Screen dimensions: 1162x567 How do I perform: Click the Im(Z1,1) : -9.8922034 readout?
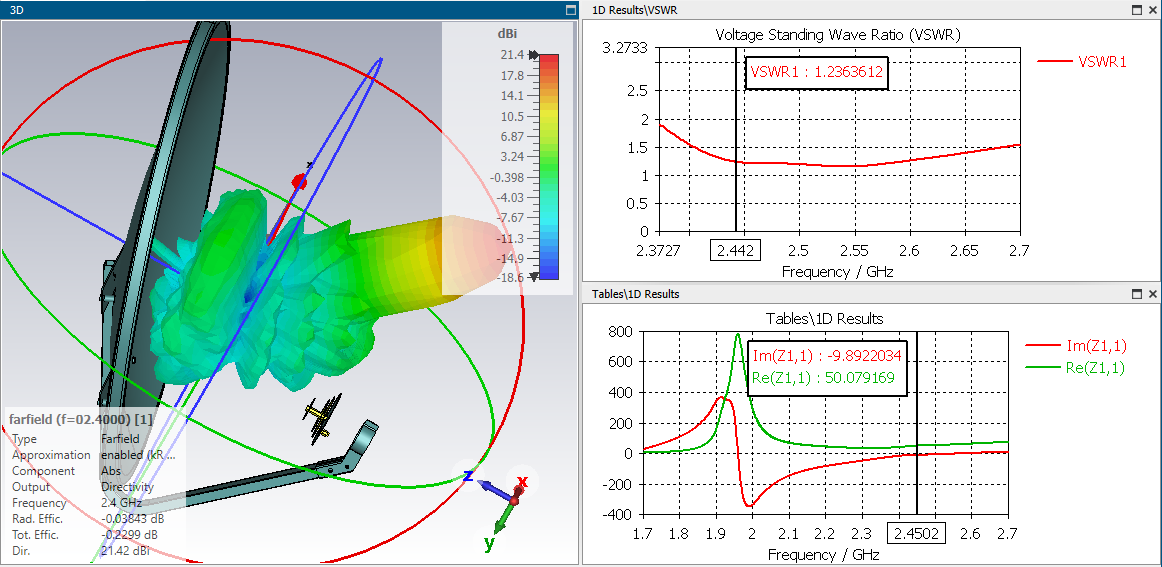pyautogui.click(x=826, y=355)
